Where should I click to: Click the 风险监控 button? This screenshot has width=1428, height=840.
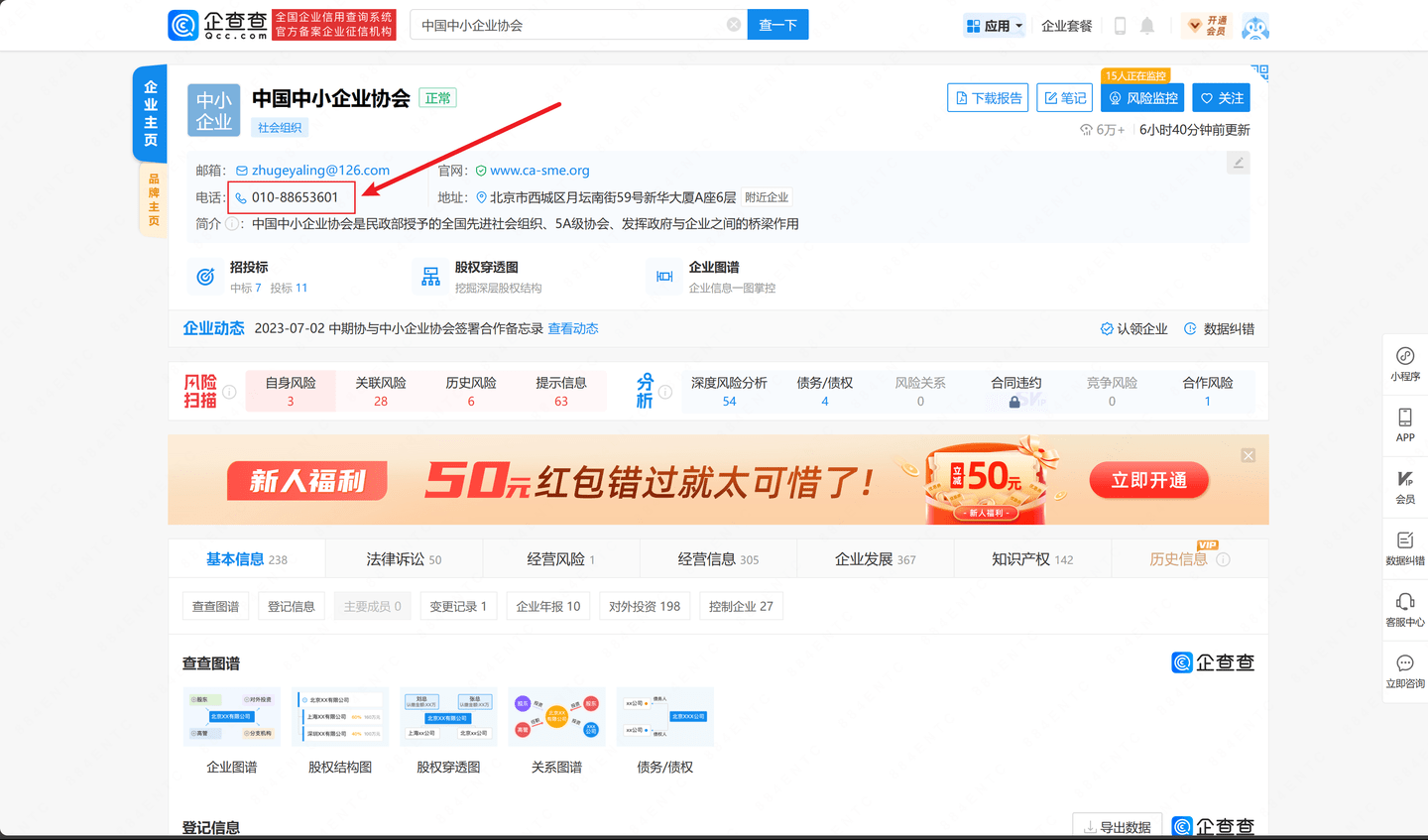pyautogui.click(x=1142, y=98)
